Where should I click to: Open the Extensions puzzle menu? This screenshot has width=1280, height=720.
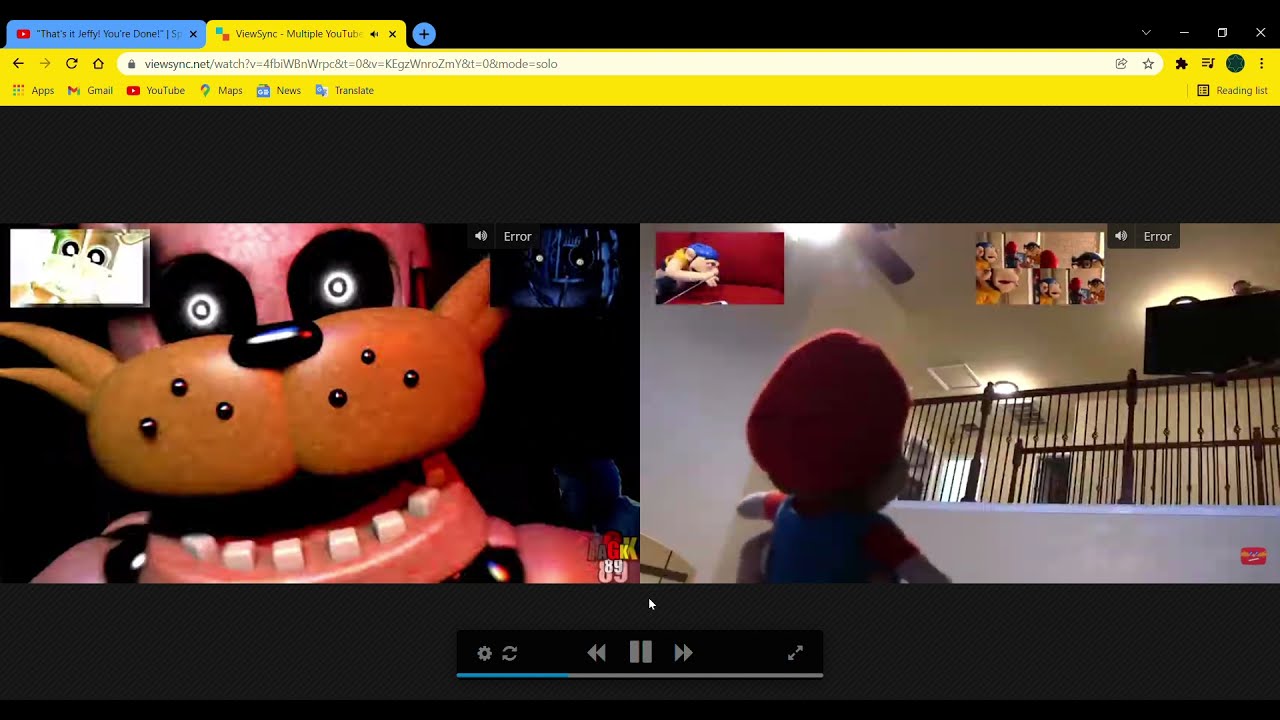pyautogui.click(x=1181, y=64)
